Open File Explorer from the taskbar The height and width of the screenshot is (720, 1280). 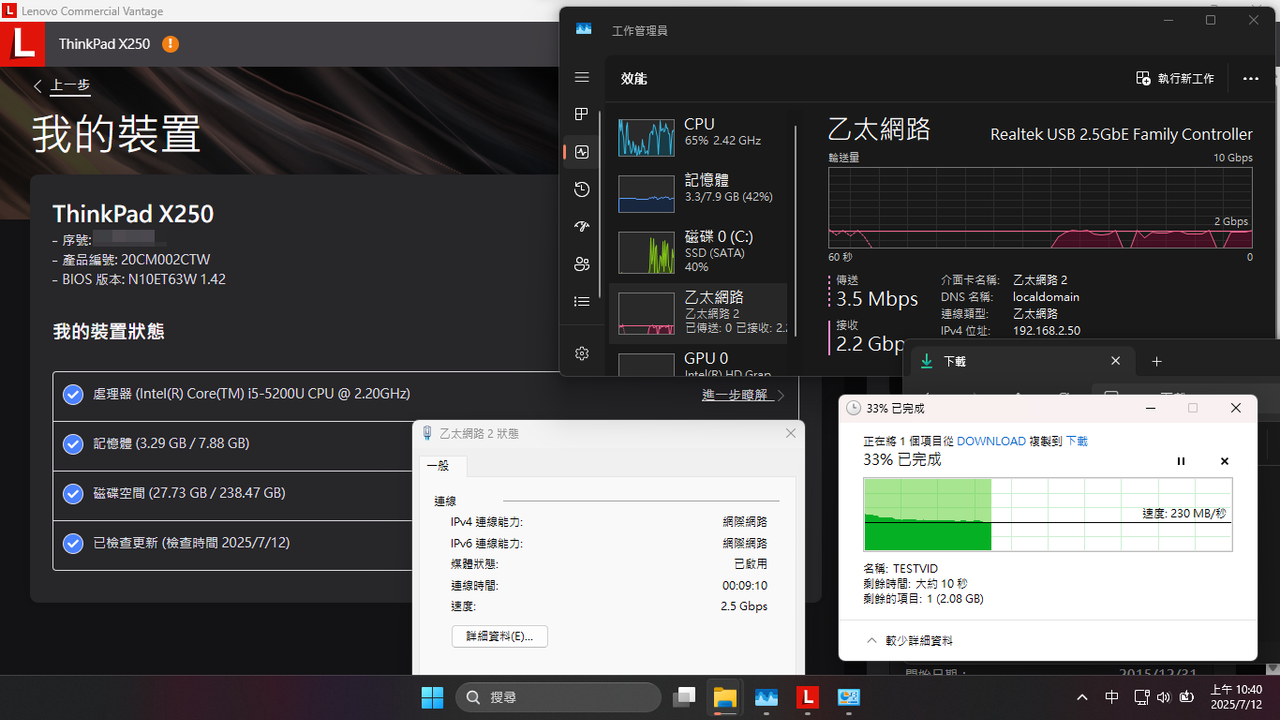pos(725,697)
